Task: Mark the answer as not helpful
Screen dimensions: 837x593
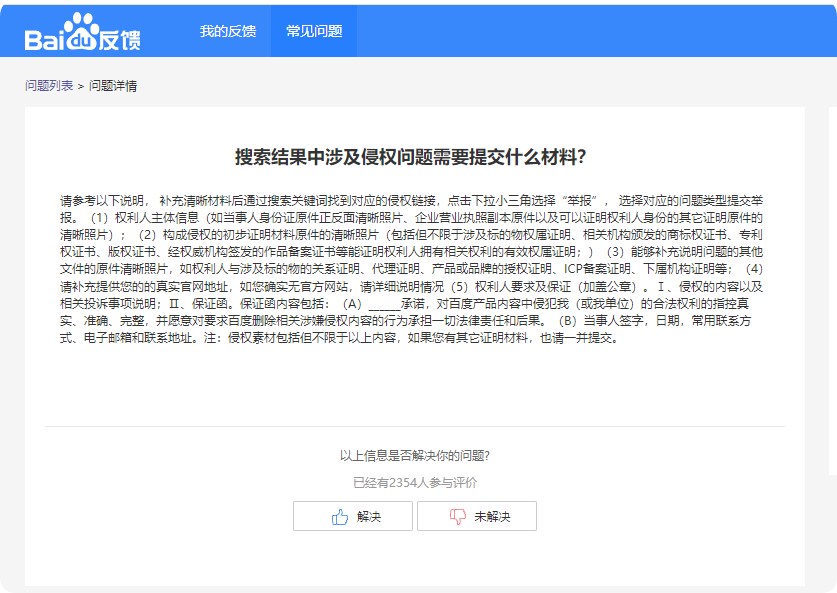Action: click(x=478, y=516)
